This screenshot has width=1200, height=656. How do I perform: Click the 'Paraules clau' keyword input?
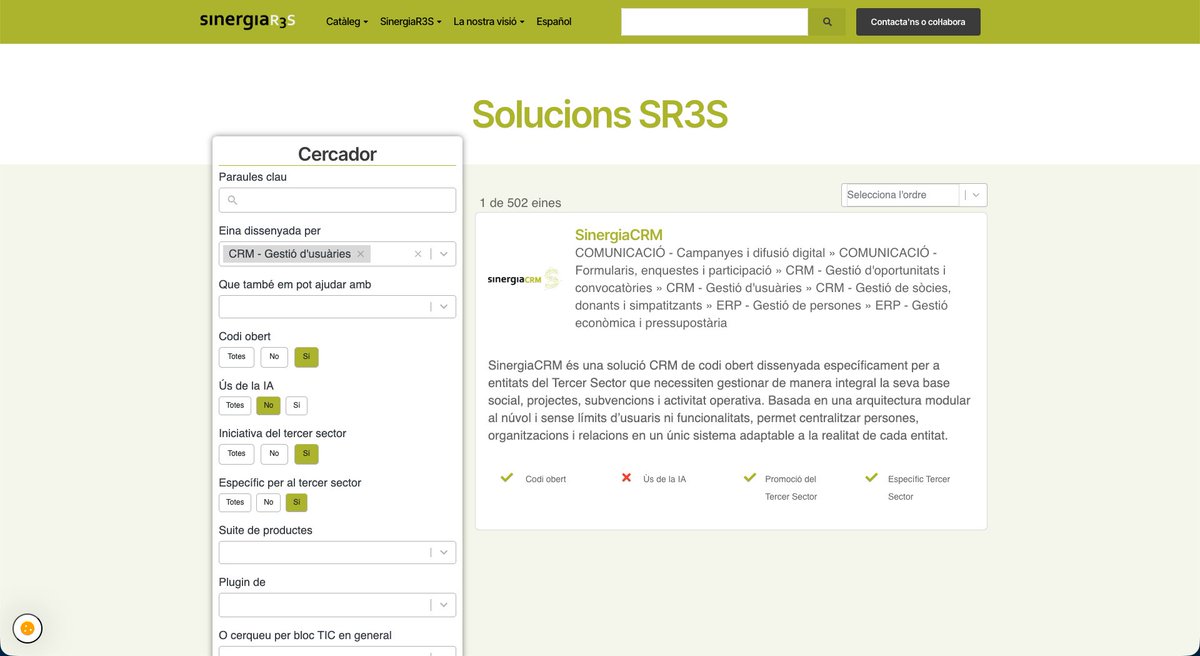click(337, 200)
